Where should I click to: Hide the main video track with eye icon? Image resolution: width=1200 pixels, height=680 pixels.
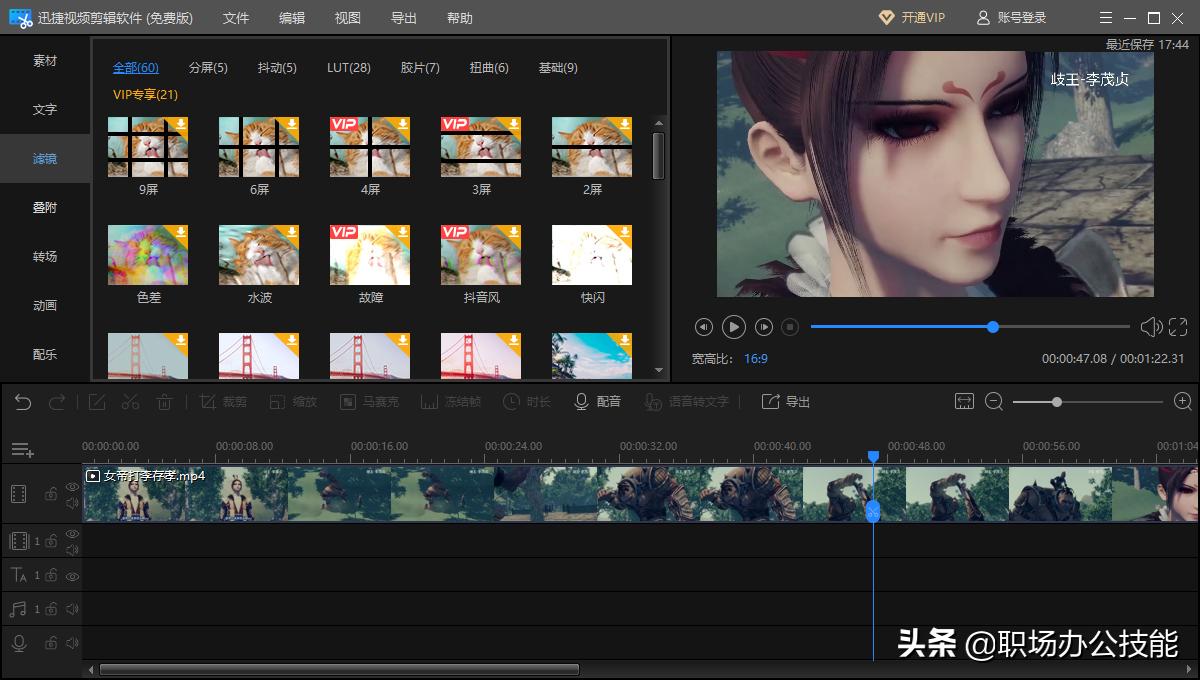(72, 487)
